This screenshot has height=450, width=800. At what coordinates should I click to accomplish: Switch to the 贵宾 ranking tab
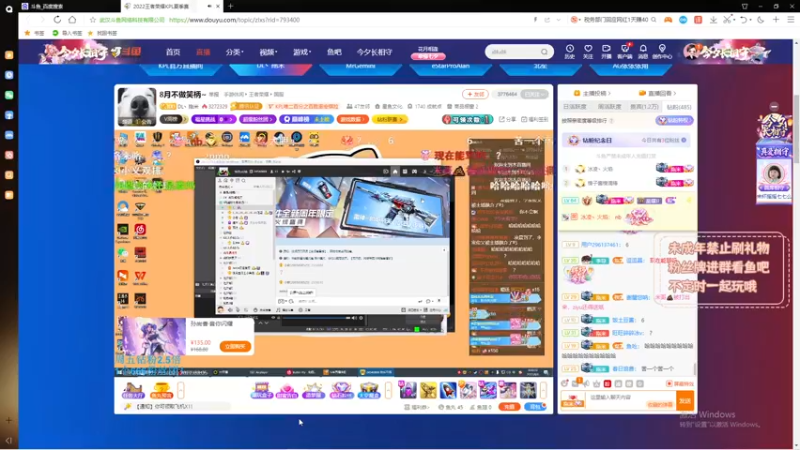pyautogui.click(x=644, y=107)
